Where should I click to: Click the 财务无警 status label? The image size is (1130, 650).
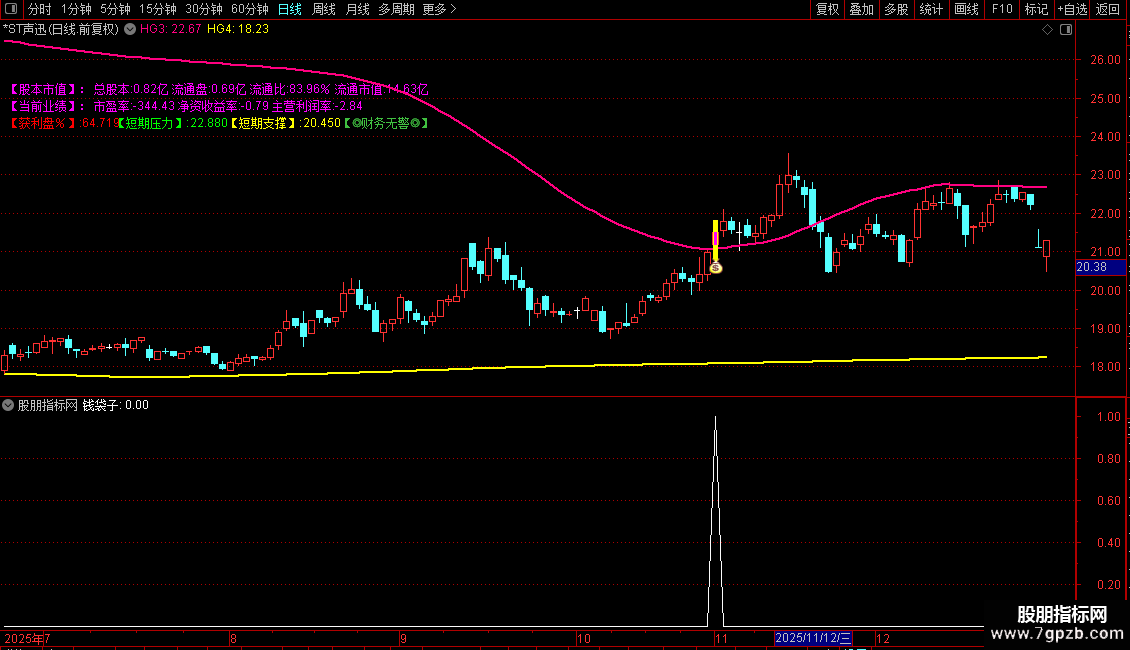(386, 123)
